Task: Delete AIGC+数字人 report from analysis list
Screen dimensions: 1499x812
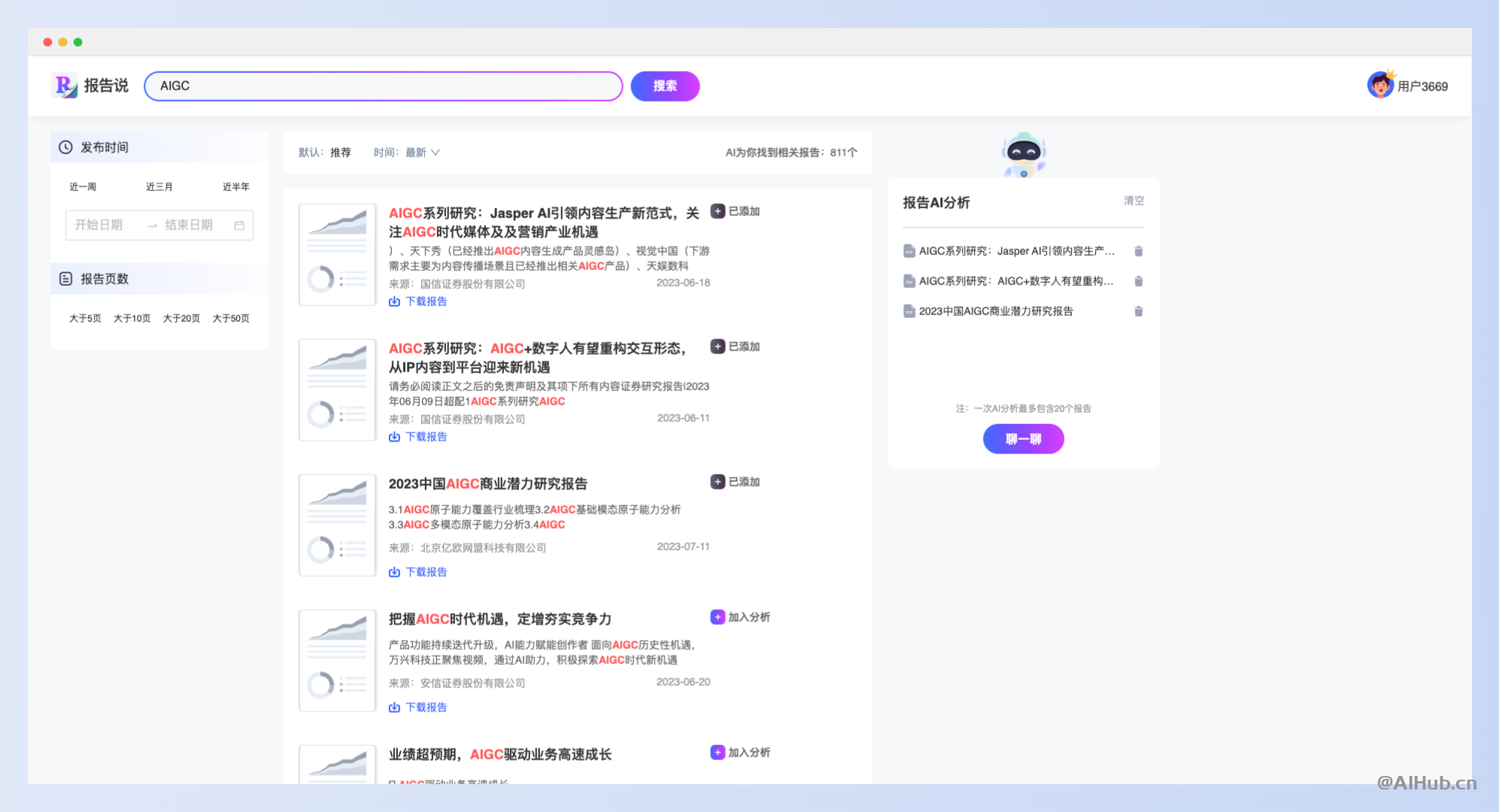Action: (1139, 281)
